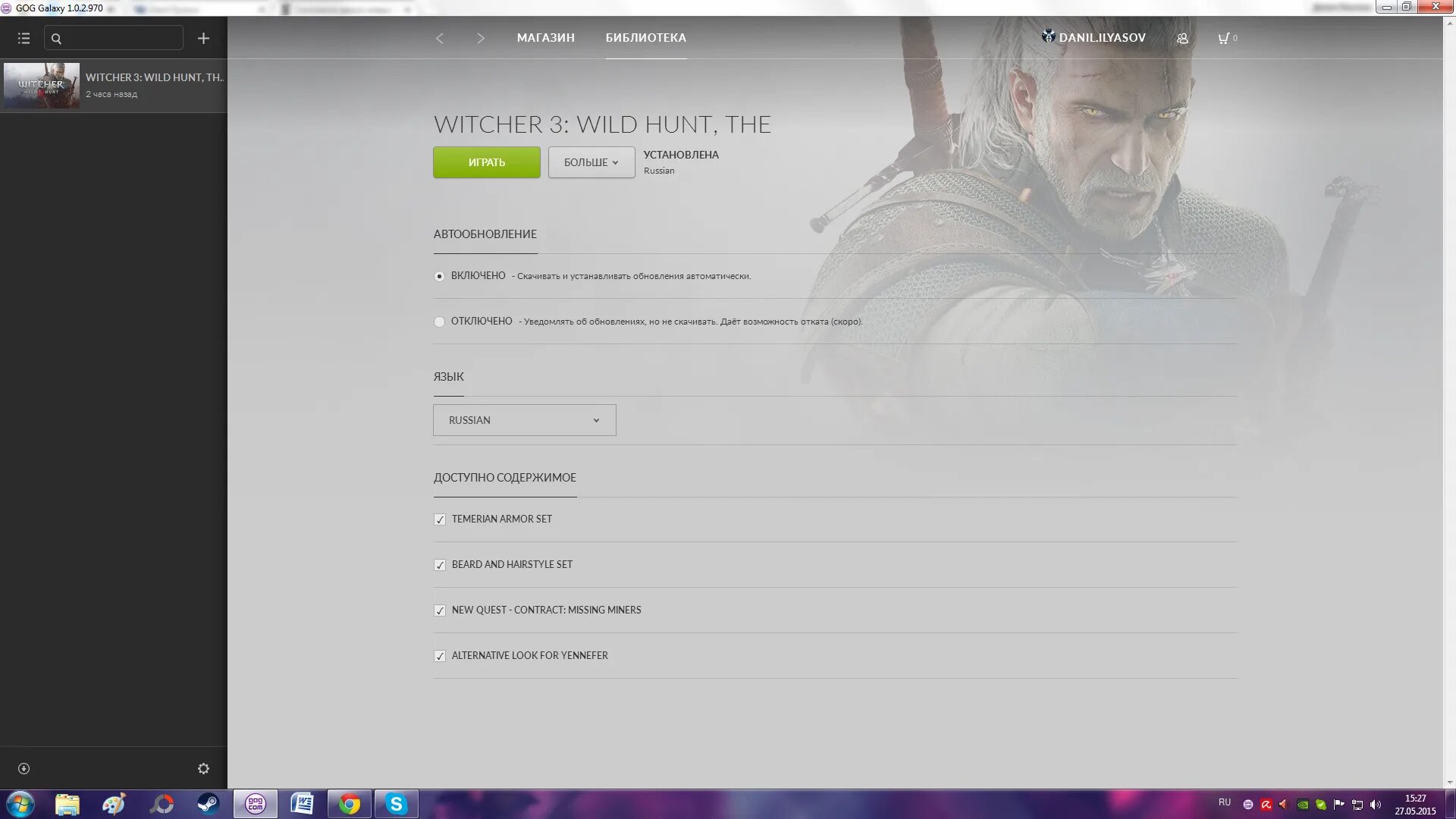Image resolution: width=1456 pixels, height=819 pixels.
Task: Go forward with the right arrow
Action: [x=480, y=38]
